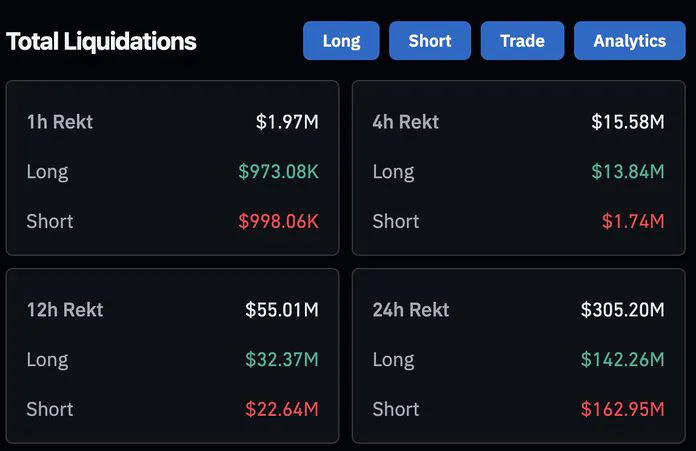
Task: Select the Trade button
Action: pyautogui.click(x=522, y=41)
